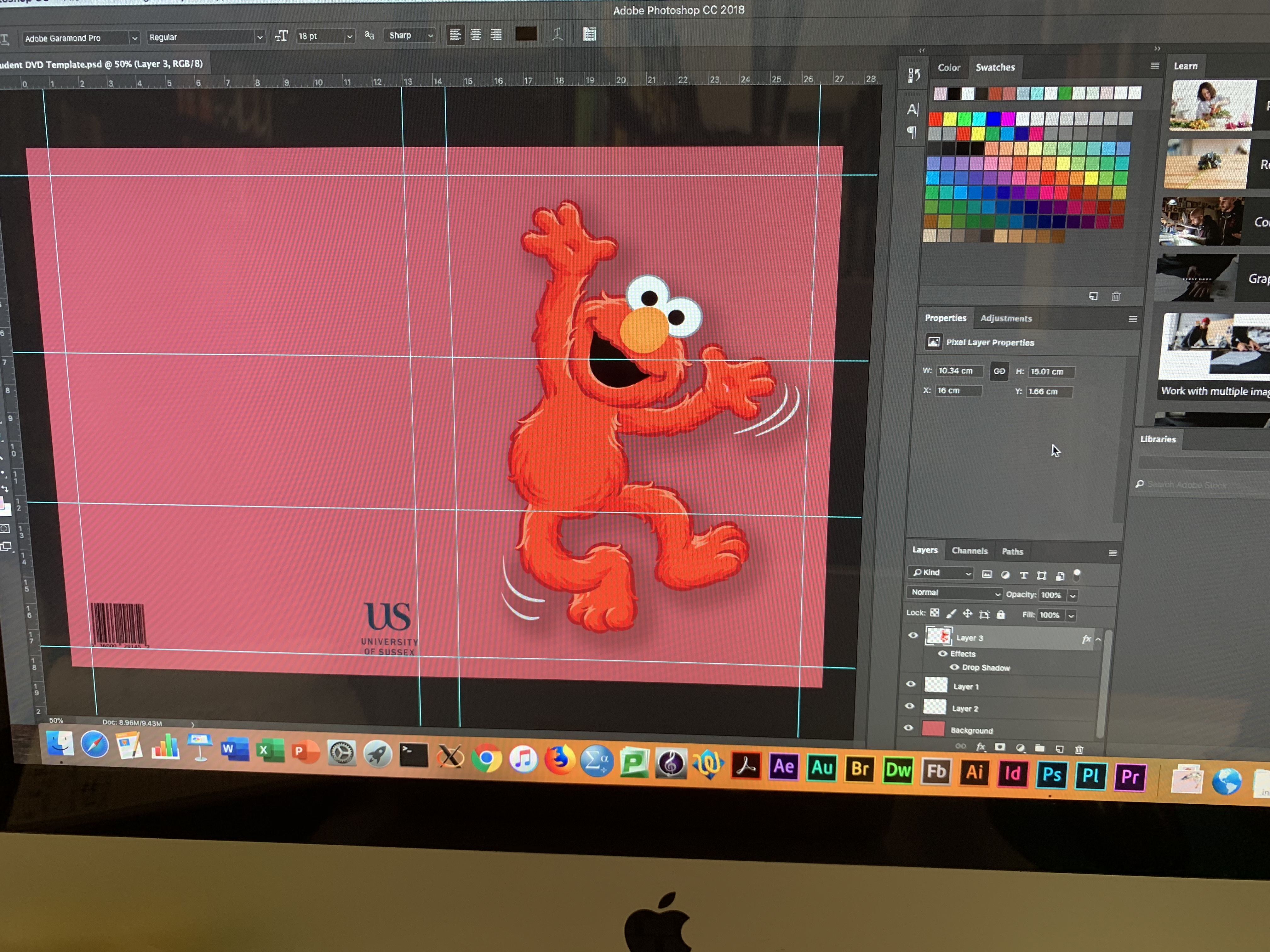Click the center text alignment icon
The height and width of the screenshot is (952, 1270).
pyautogui.click(x=476, y=36)
